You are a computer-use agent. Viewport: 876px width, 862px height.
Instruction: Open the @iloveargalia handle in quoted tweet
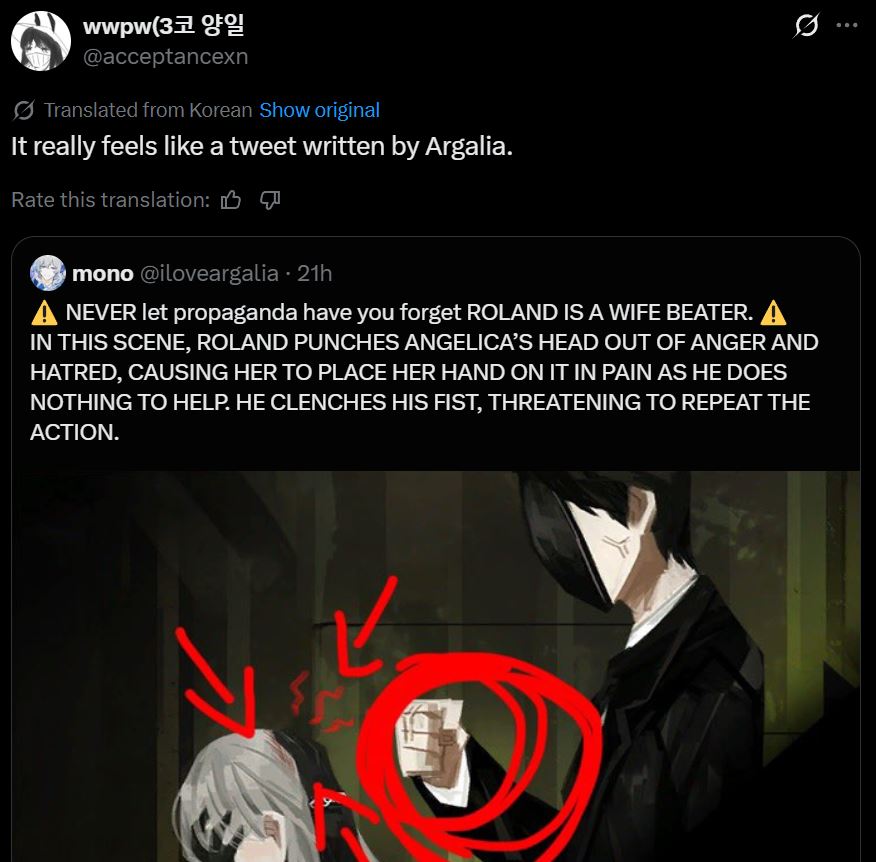click(209, 273)
